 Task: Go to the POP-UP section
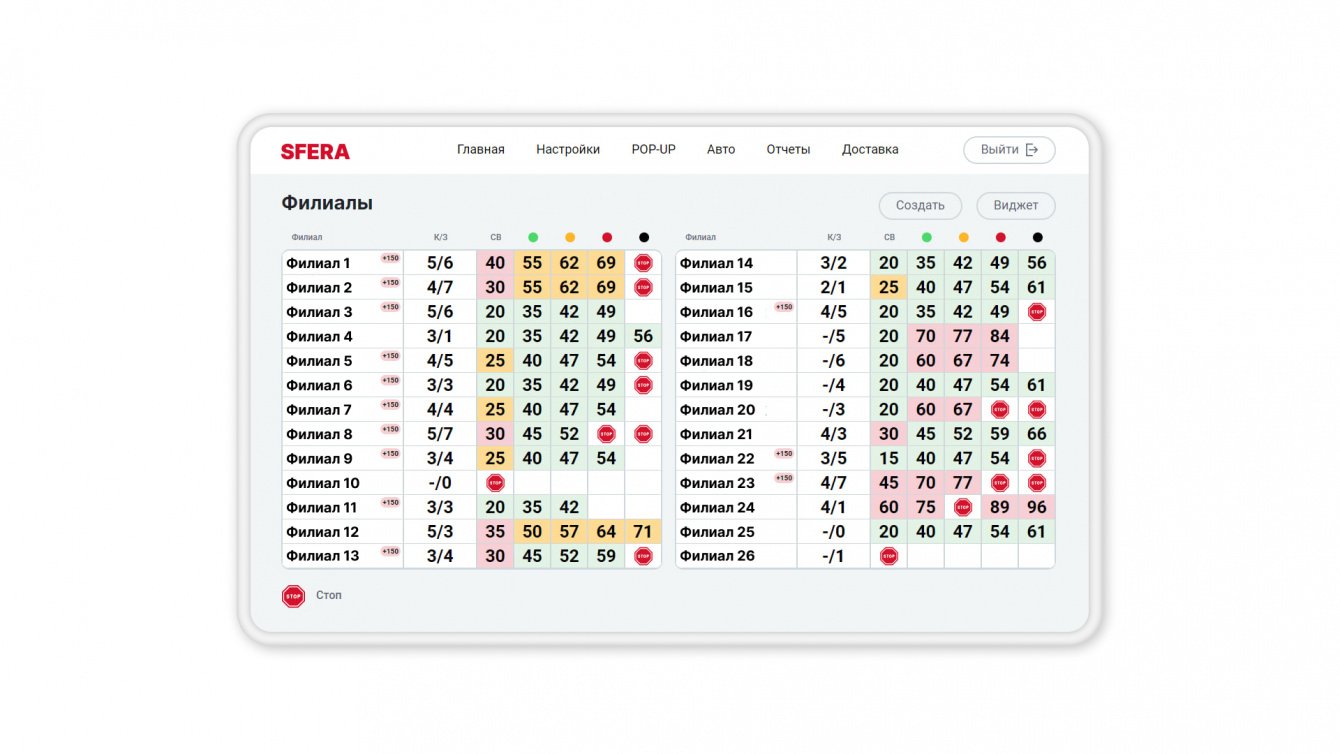point(654,150)
